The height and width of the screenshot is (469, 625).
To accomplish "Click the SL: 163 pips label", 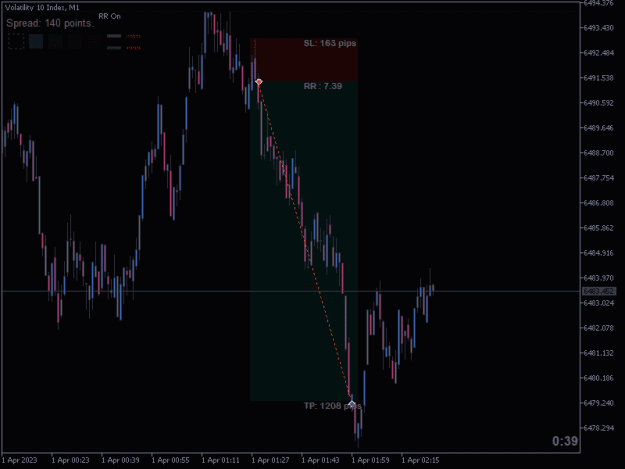I will (330, 43).
